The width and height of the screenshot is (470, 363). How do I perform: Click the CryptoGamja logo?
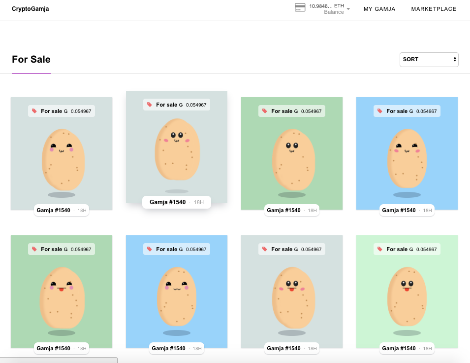tap(30, 9)
